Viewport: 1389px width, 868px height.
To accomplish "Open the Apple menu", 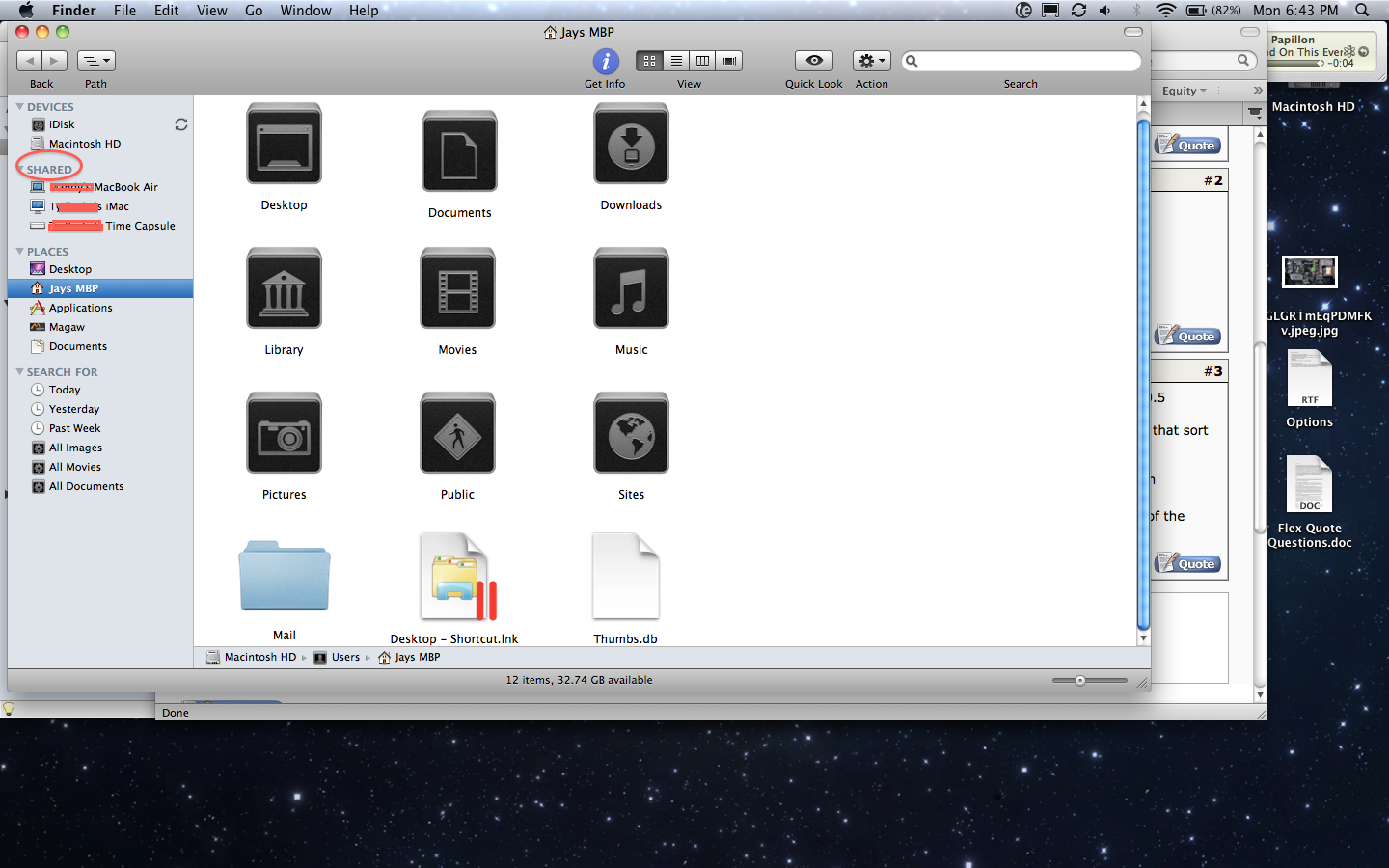I will (x=26, y=11).
